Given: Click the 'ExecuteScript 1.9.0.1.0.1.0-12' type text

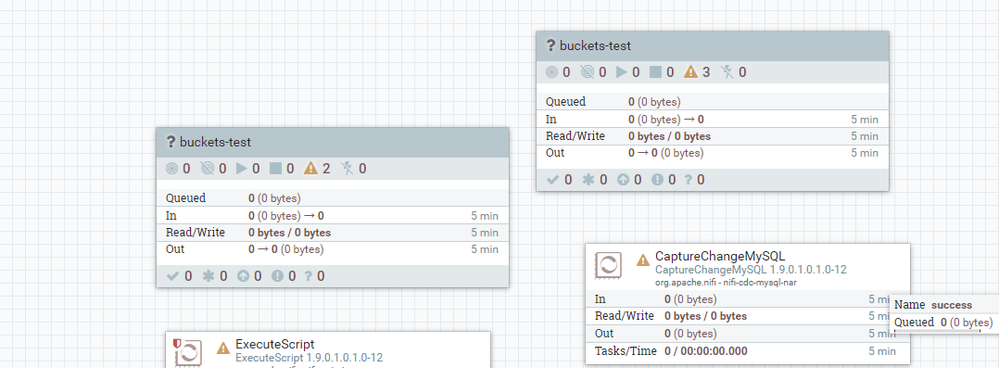Looking at the screenshot, I should 309,358.
